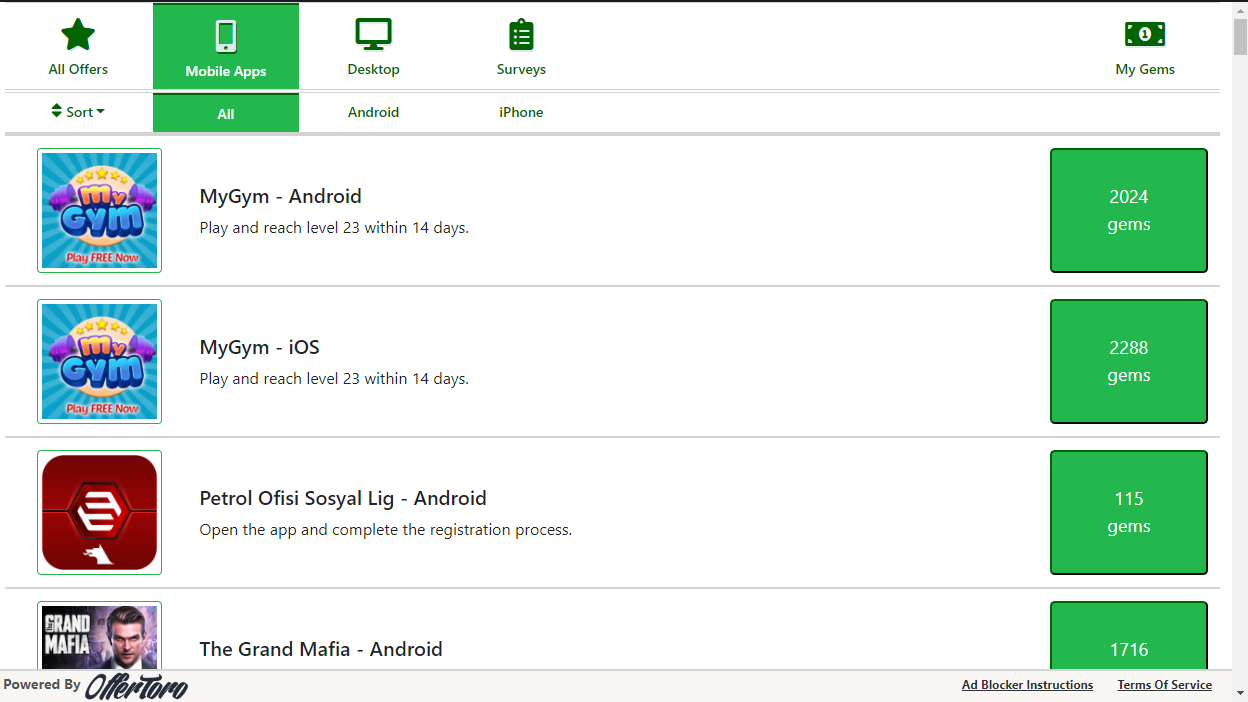This screenshot has height=702, width=1248.
Task: View My Gems money icon
Action: 1145,34
